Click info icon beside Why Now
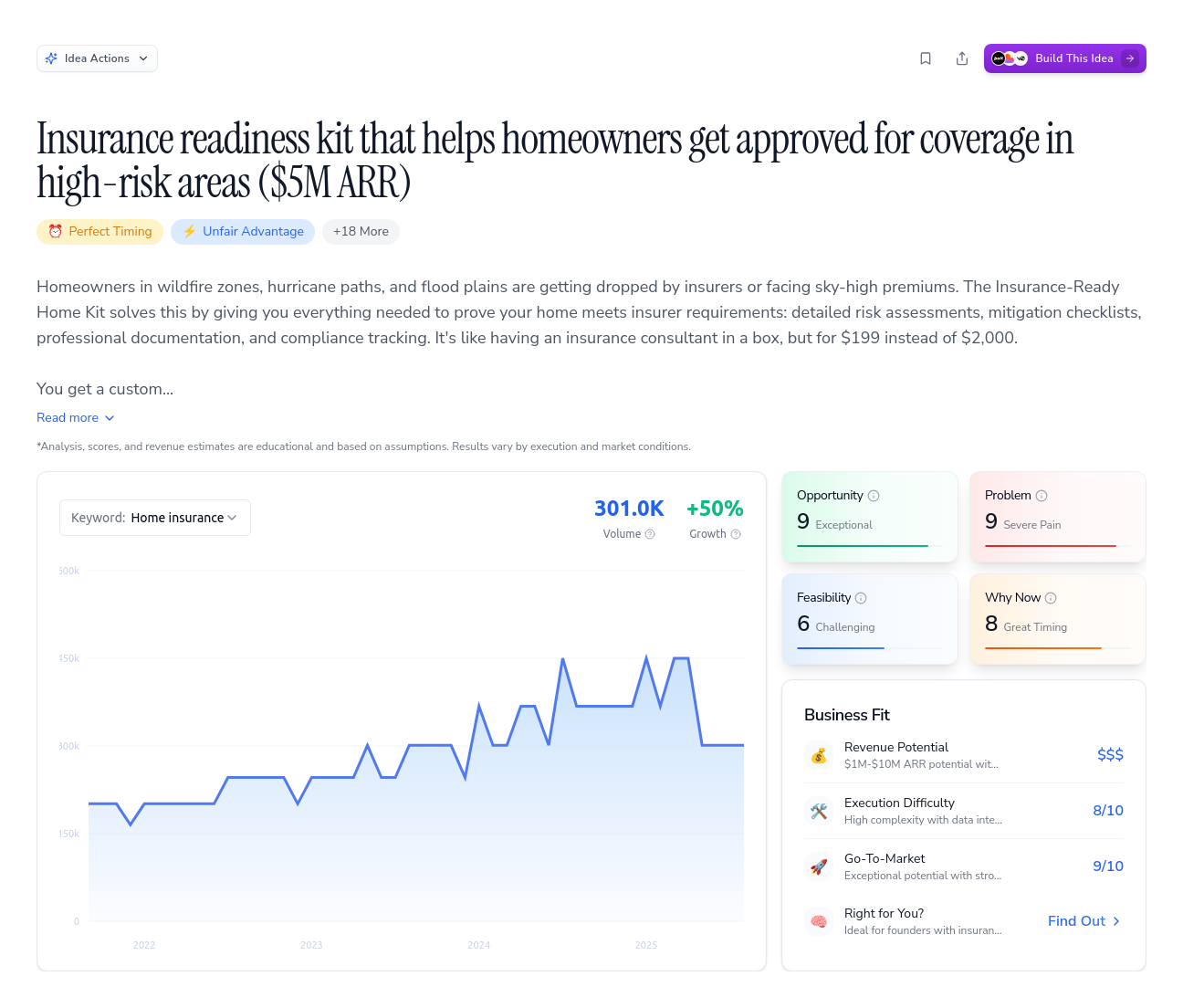Image resolution: width=1183 pixels, height=1008 pixels. click(x=1051, y=598)
